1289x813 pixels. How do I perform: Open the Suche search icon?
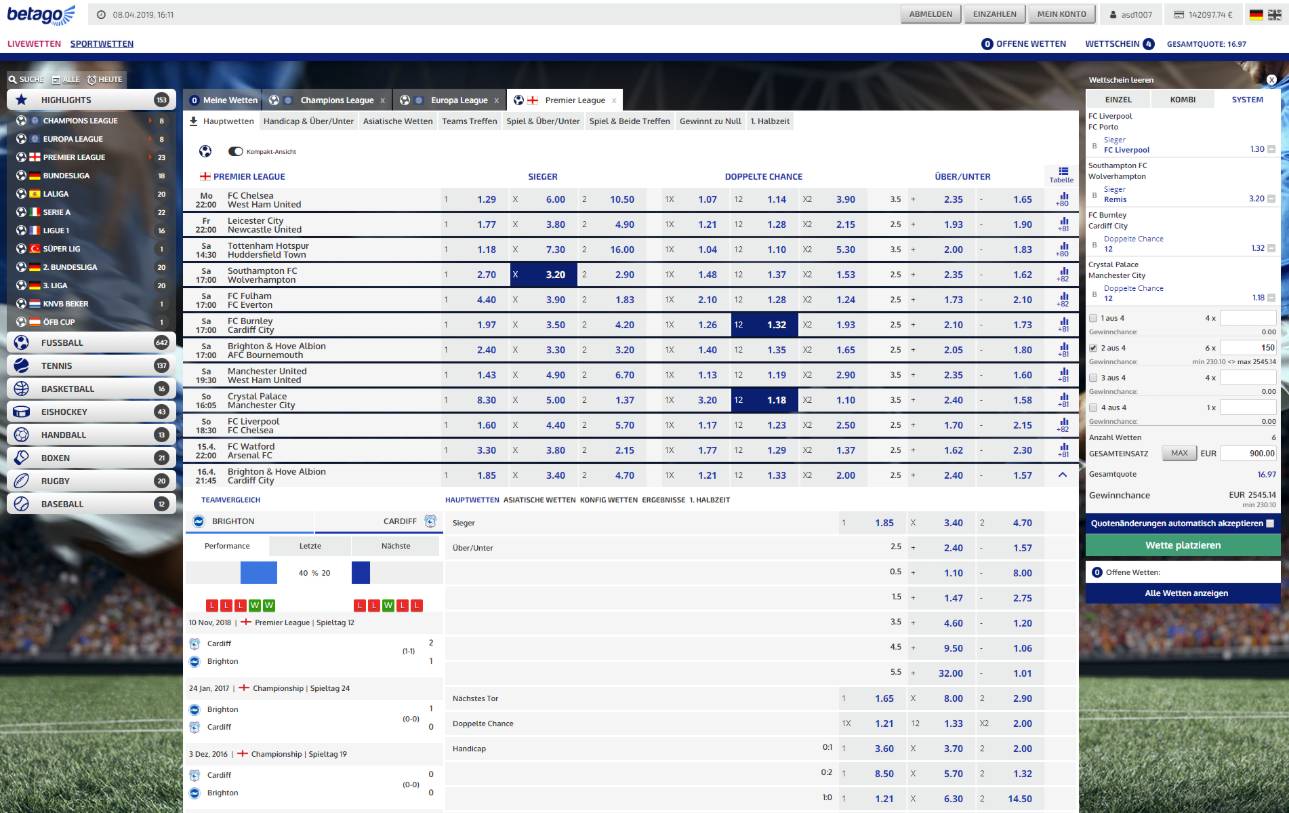(12, 79)
